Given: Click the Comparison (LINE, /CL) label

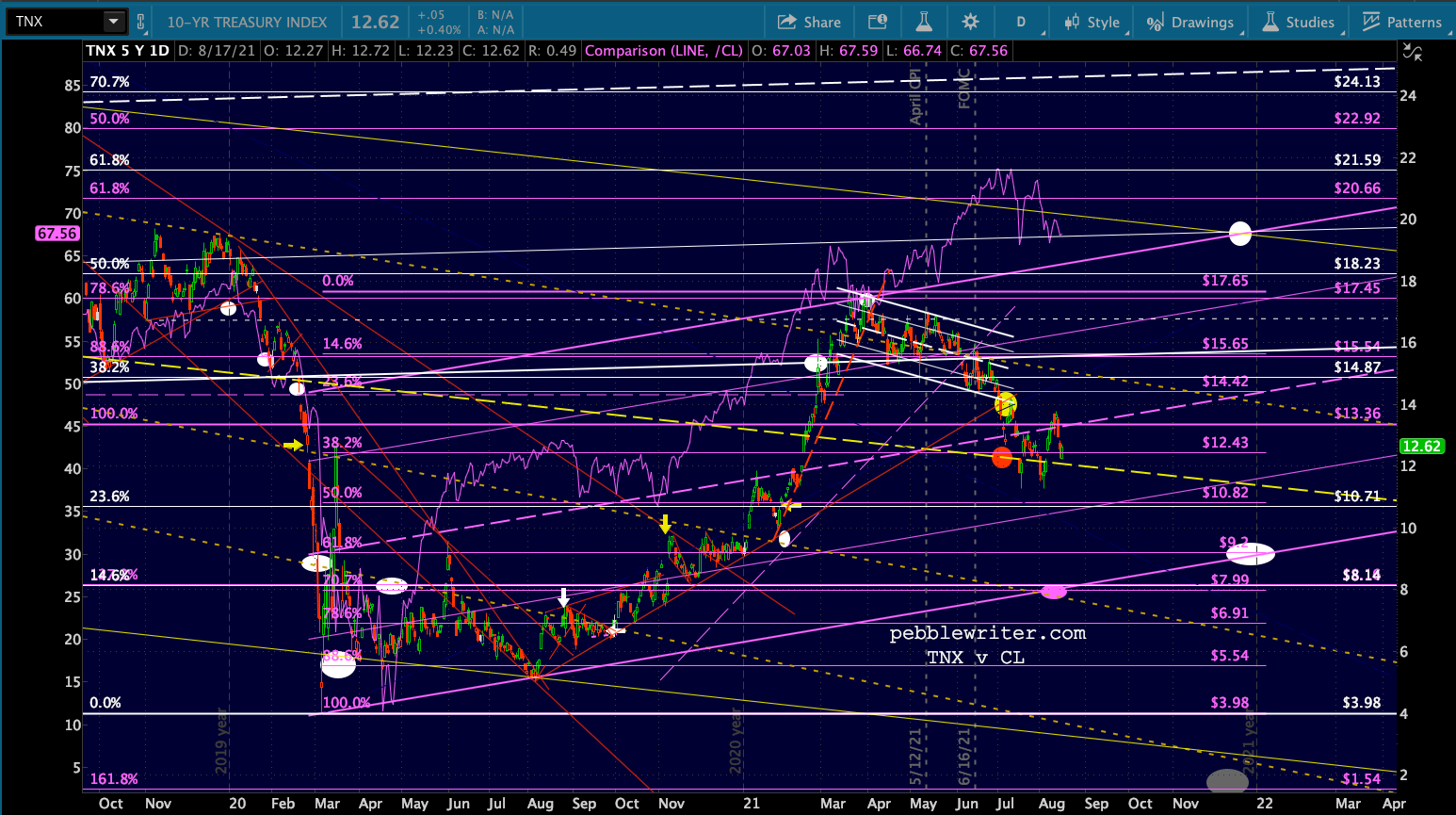Looking at the screenshot, I should pyautogui.click(x=664, y=51).
